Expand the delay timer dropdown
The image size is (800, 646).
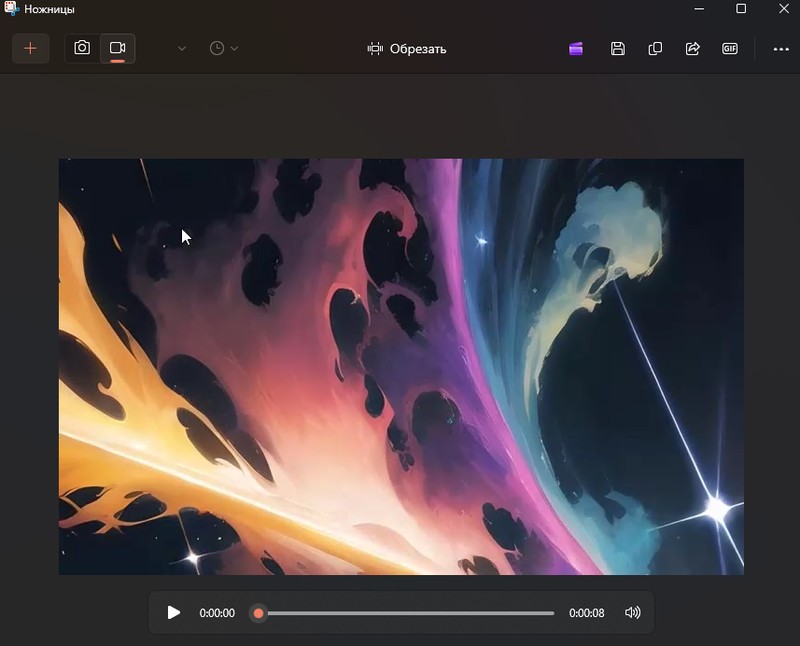coord(224,48)
